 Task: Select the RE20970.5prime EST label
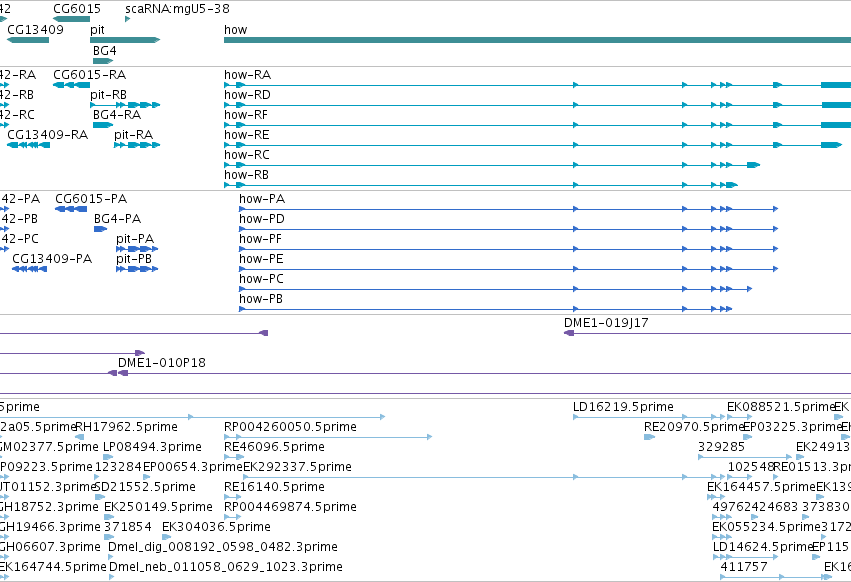pos(694,427)
